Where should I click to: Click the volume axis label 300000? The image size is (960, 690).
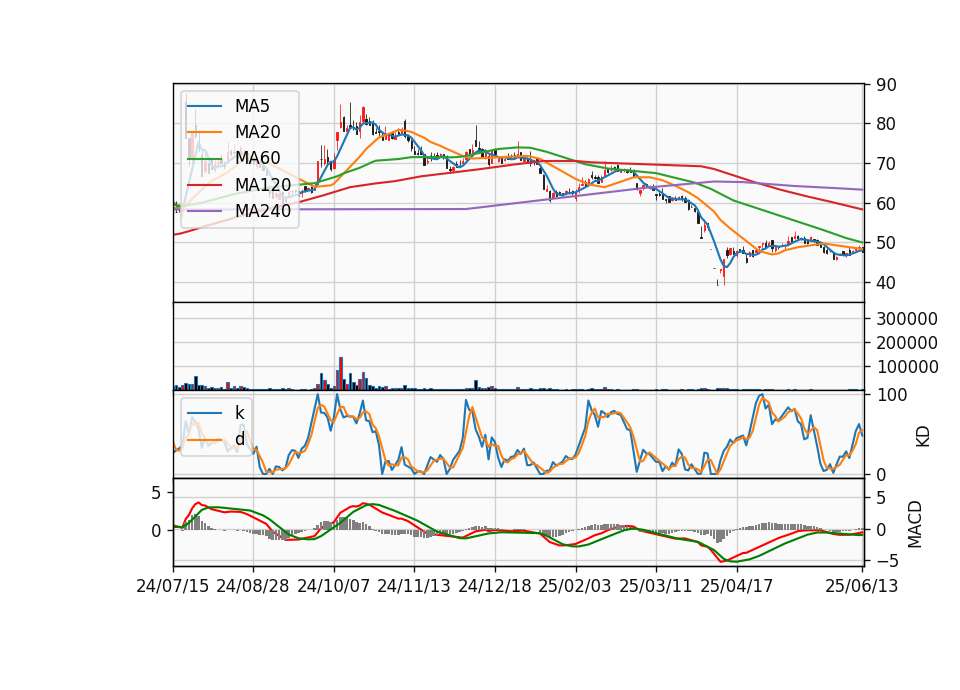(907, 319)
